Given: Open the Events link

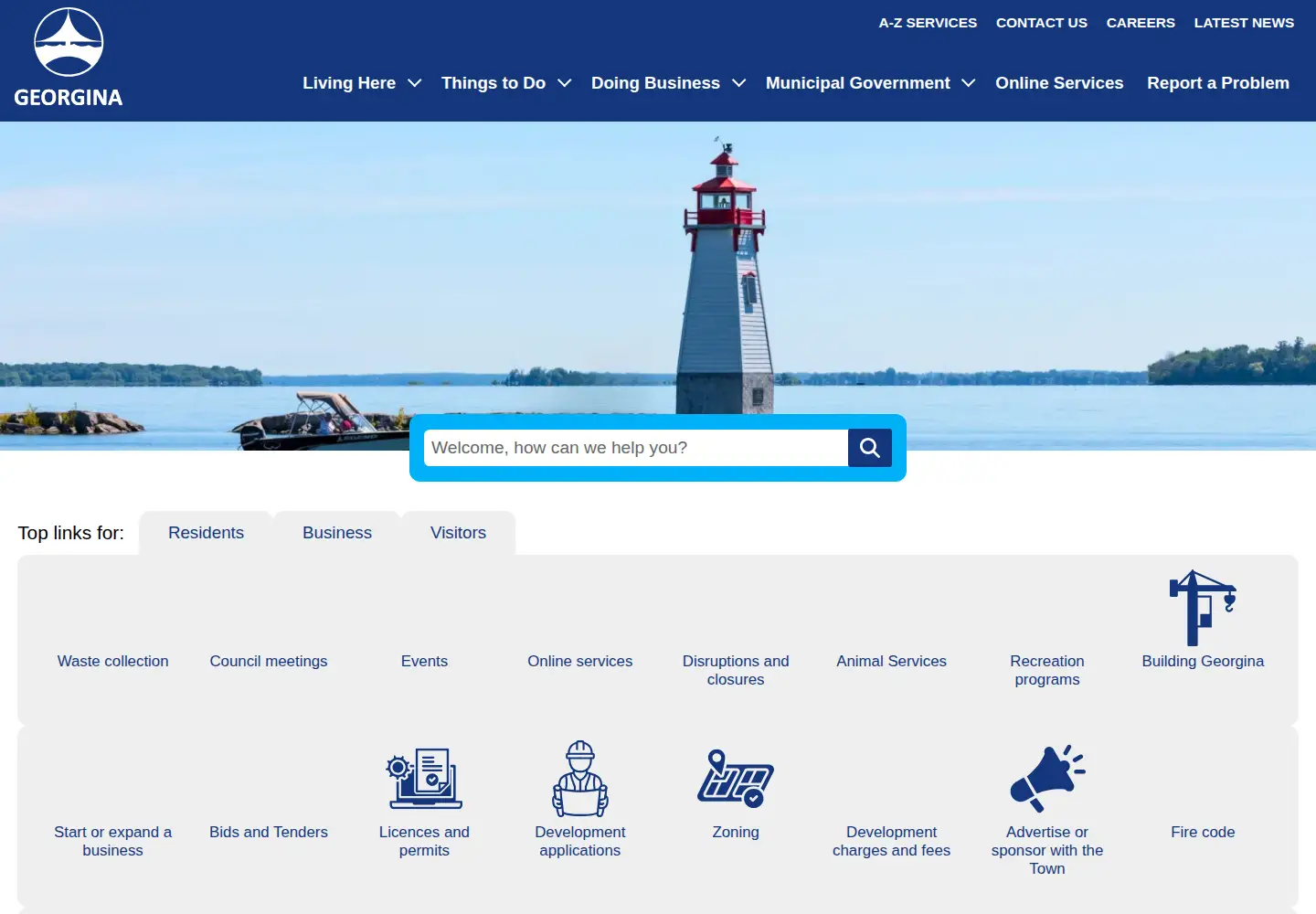Looking at the screenshot, I should (424, 661).
